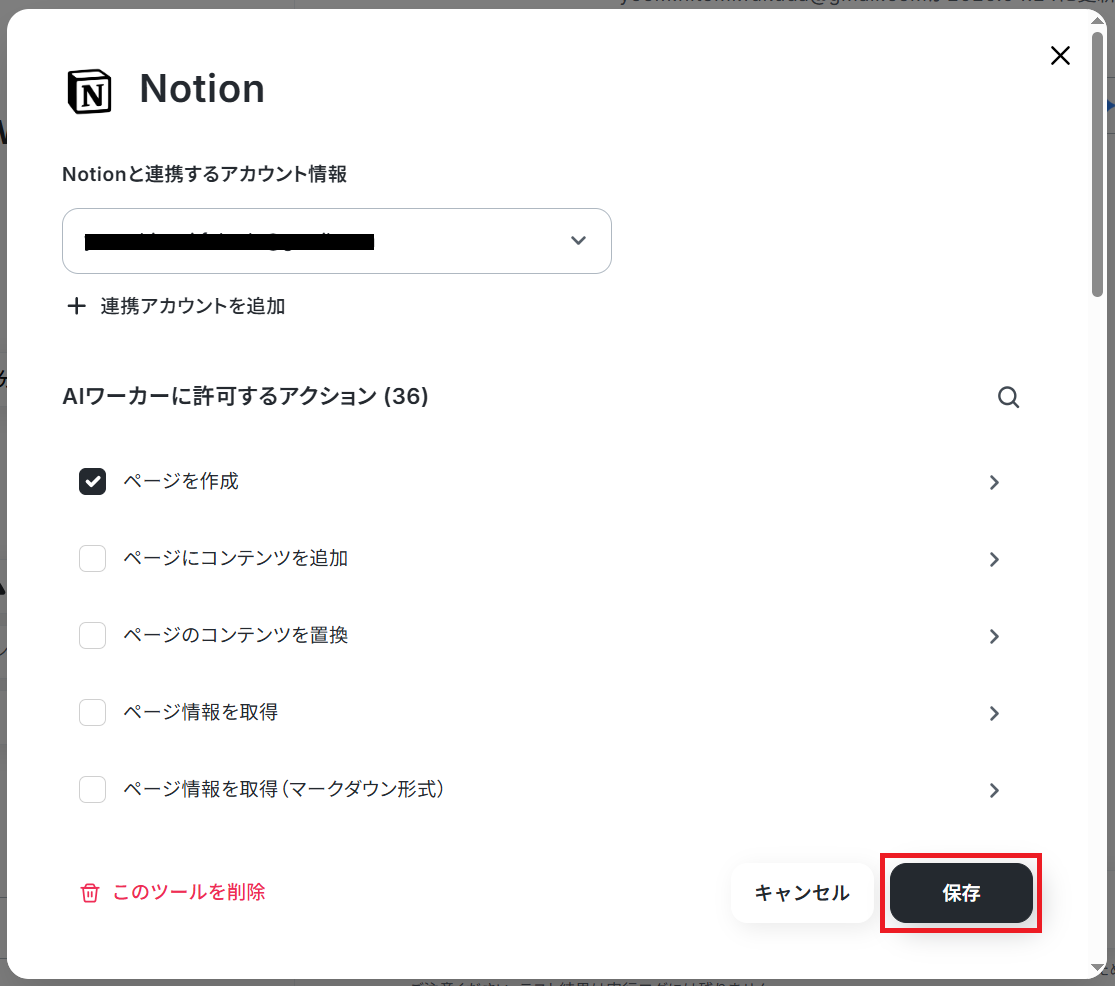The width and height of the screenshot is (1115, 986).
Task: Enable ページ情報を取得 (マークダウン形式) checkbox
Action: pos(92,789)
